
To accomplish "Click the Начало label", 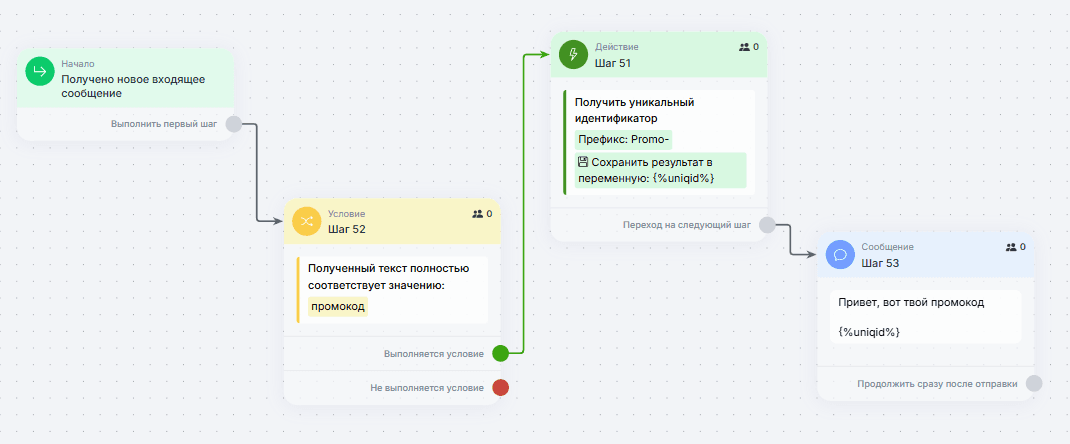I will coord(78,63).
